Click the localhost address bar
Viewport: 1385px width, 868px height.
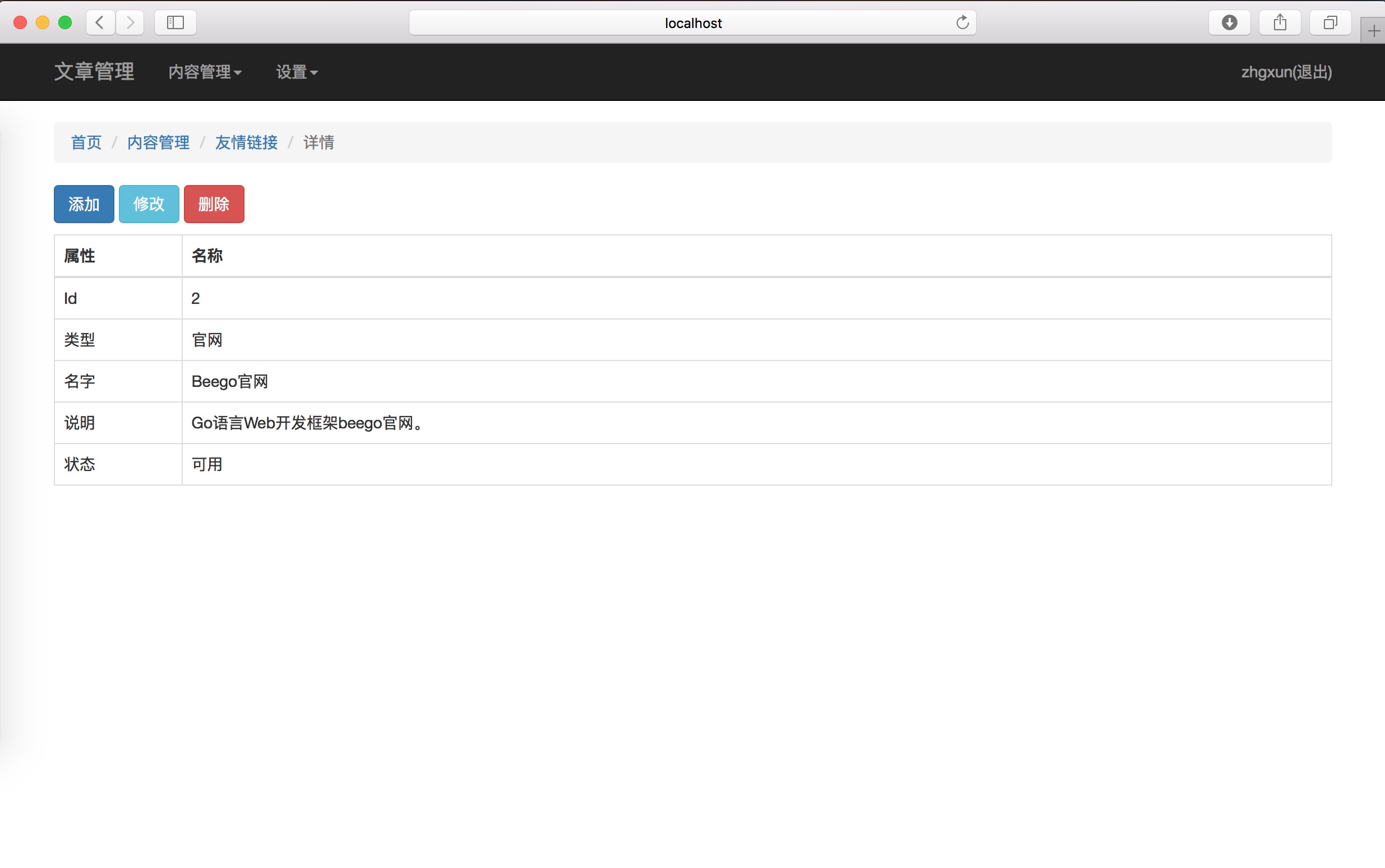(x=692, y=23)
